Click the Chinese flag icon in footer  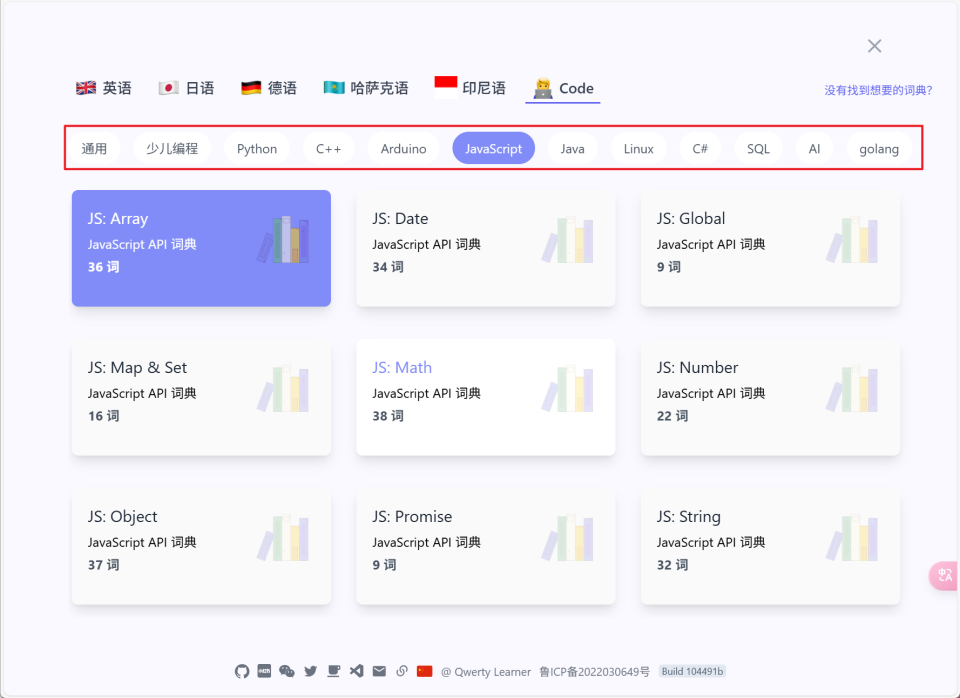[x=424, y=671]
